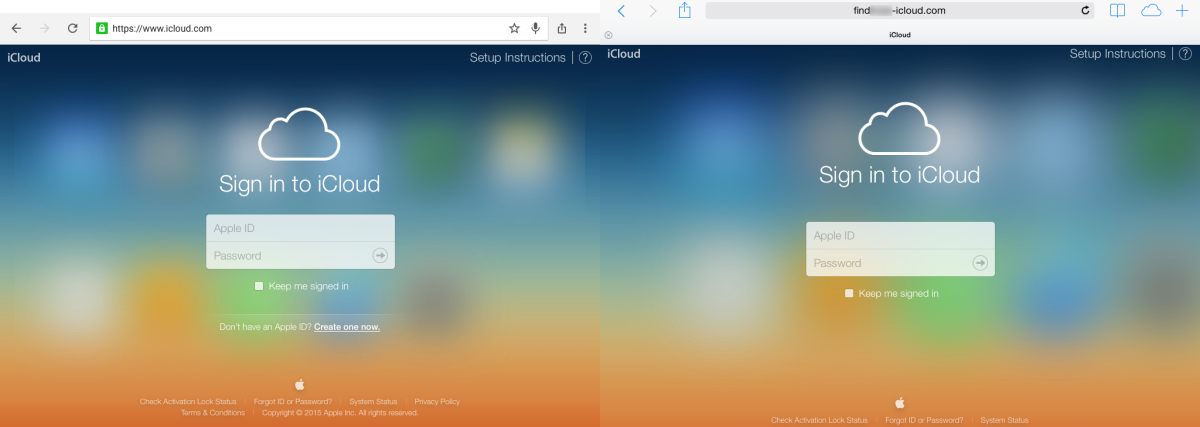Click the Chrome forward arrow in left window
1200x427 pixels.
pos(44,28)
